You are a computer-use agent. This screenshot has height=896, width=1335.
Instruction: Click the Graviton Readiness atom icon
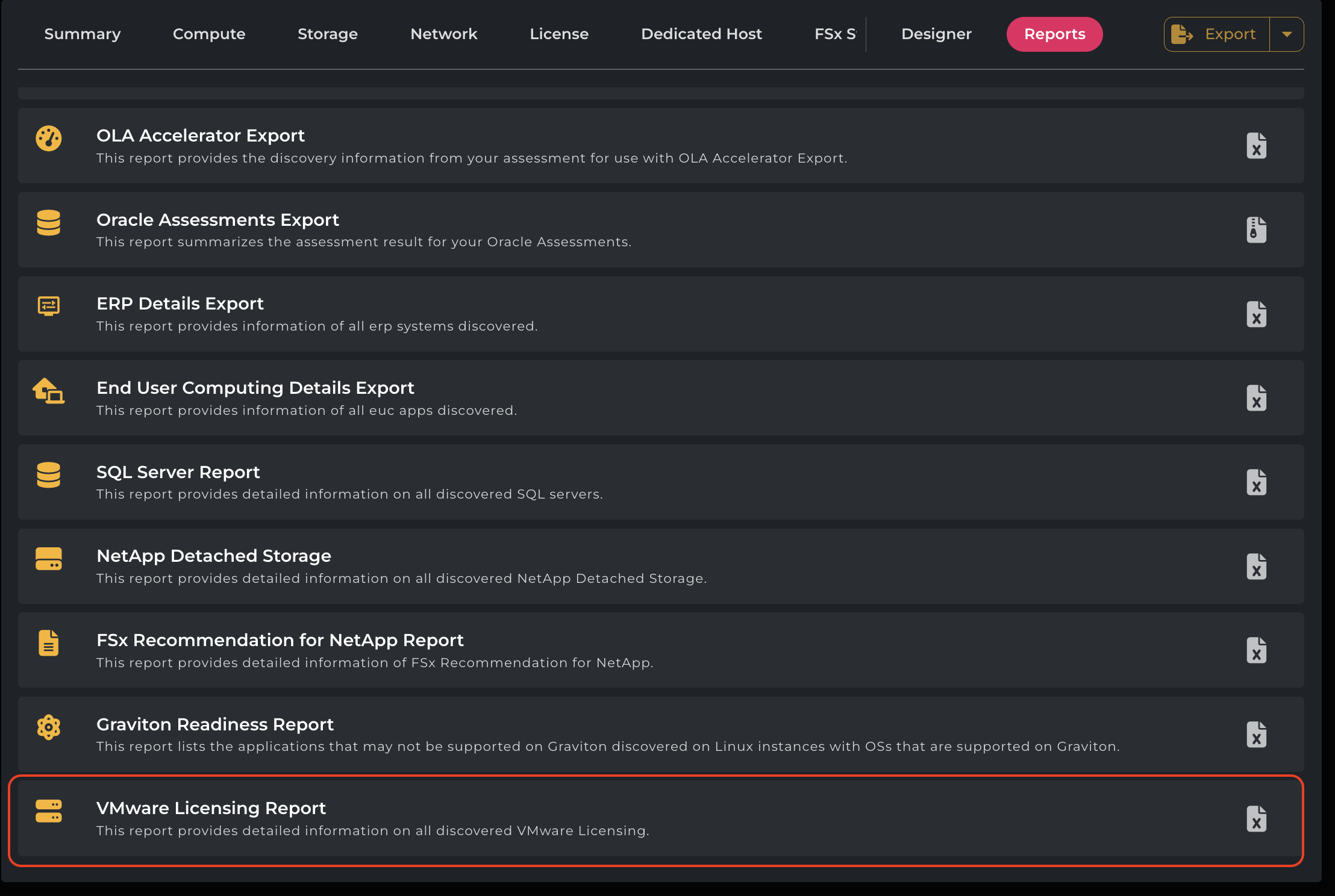point(49,727)
